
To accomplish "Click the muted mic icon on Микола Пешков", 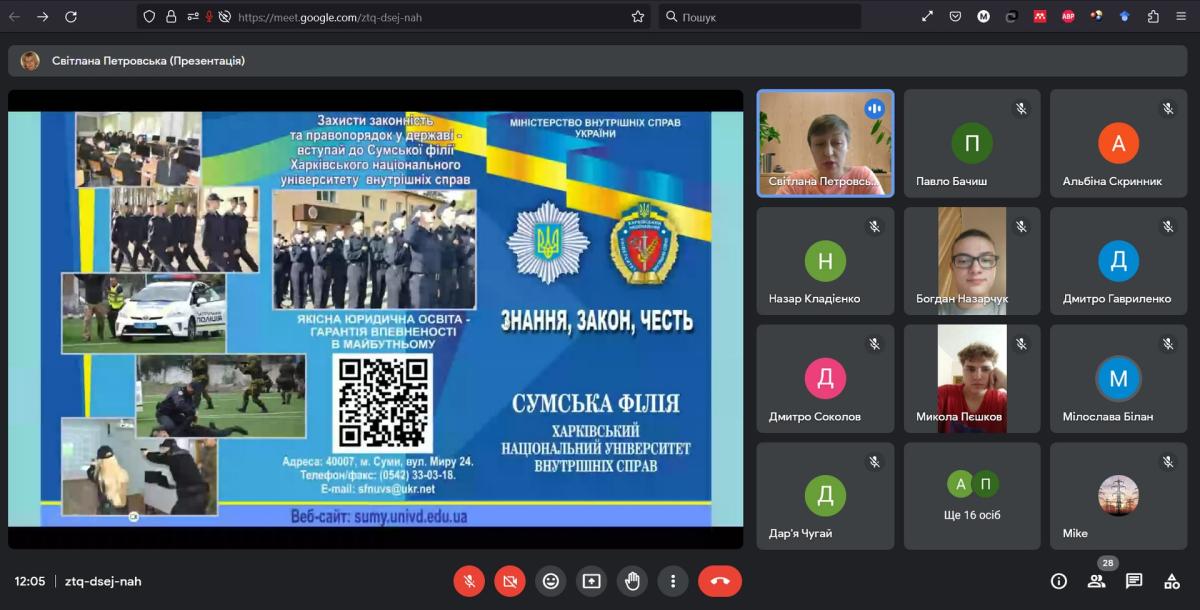I will click(1021, 344).
